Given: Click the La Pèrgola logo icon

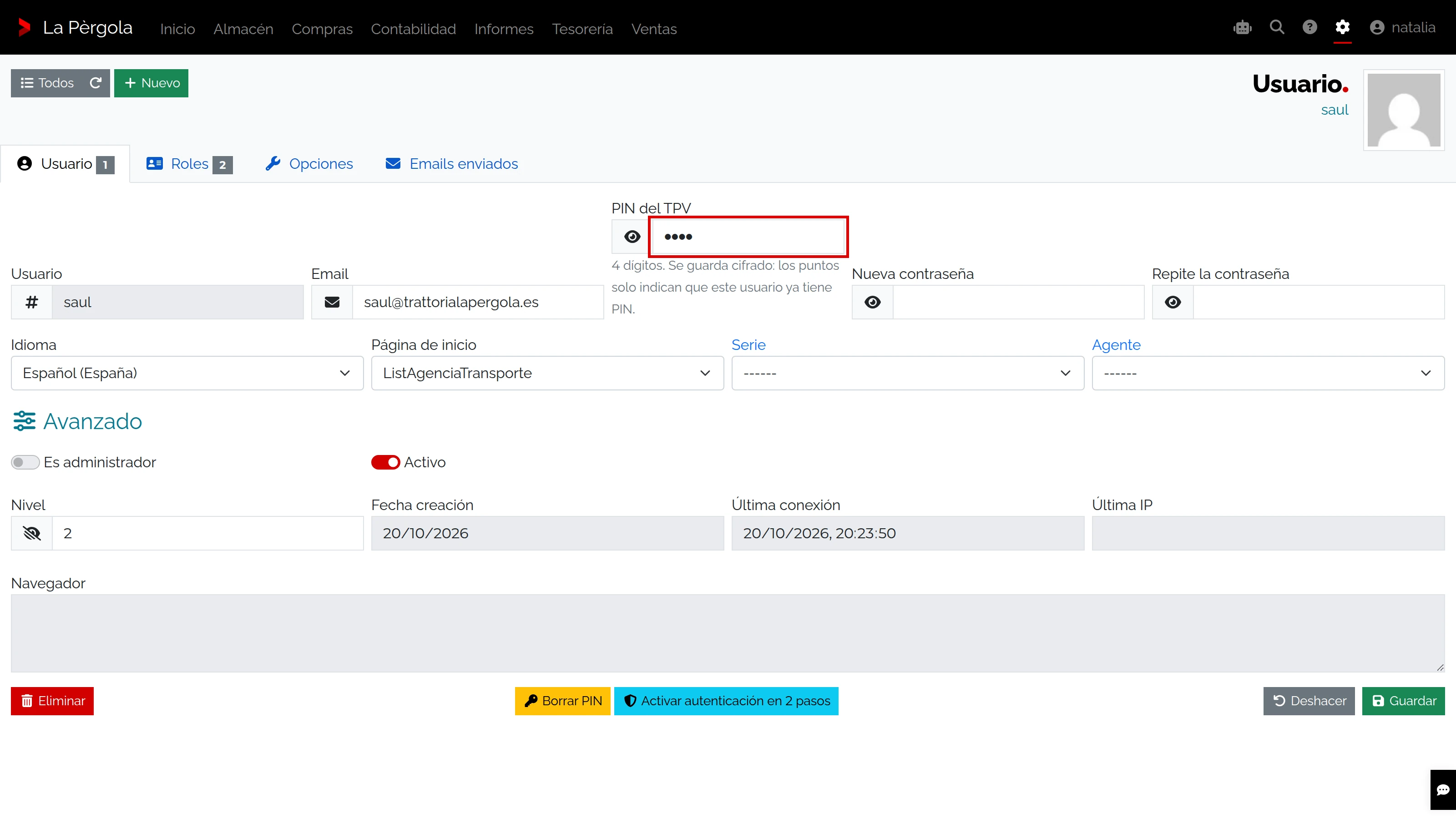Looking at the screenshot, I should 24,27.
